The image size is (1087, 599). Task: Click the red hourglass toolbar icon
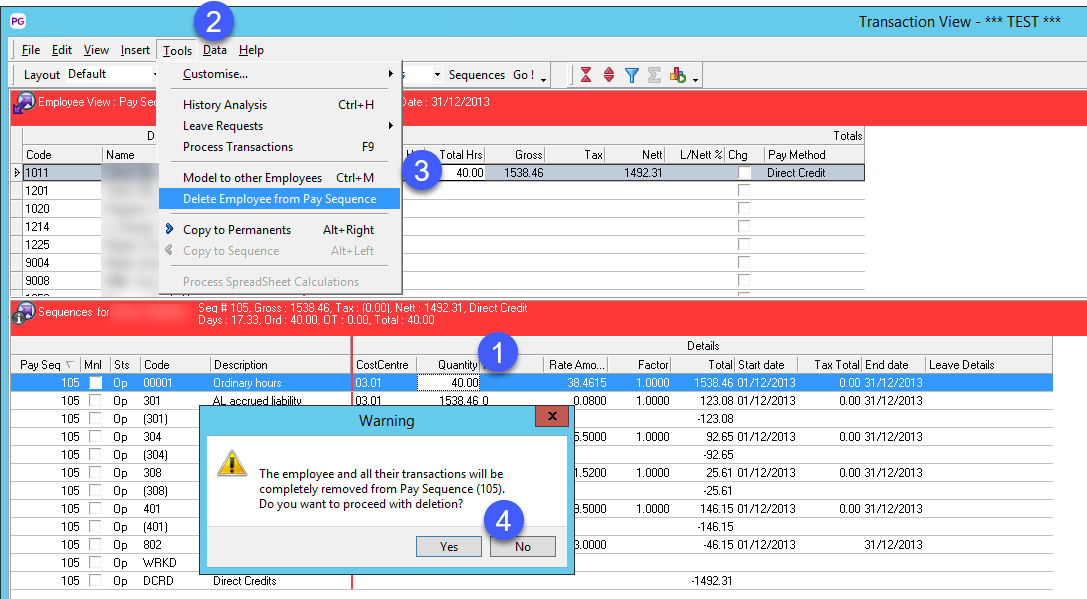tap(586, 75)
